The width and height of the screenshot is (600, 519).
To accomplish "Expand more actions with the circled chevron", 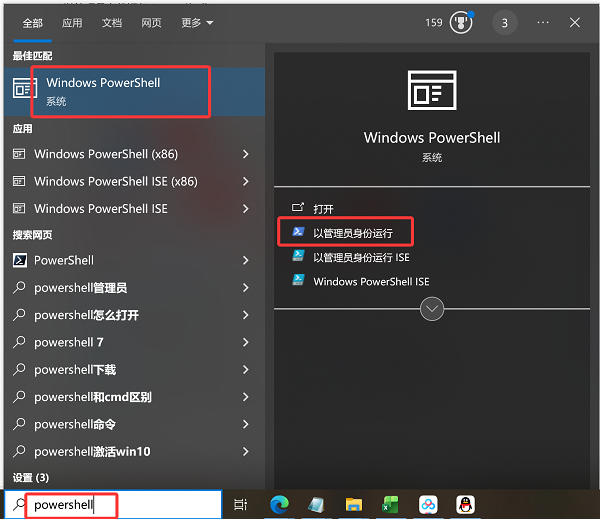I will [432, 309].
